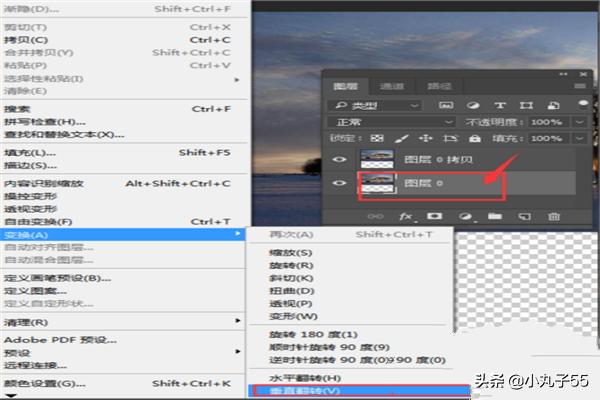
Task: Add layer mask icon
Action: pos(434,216)
